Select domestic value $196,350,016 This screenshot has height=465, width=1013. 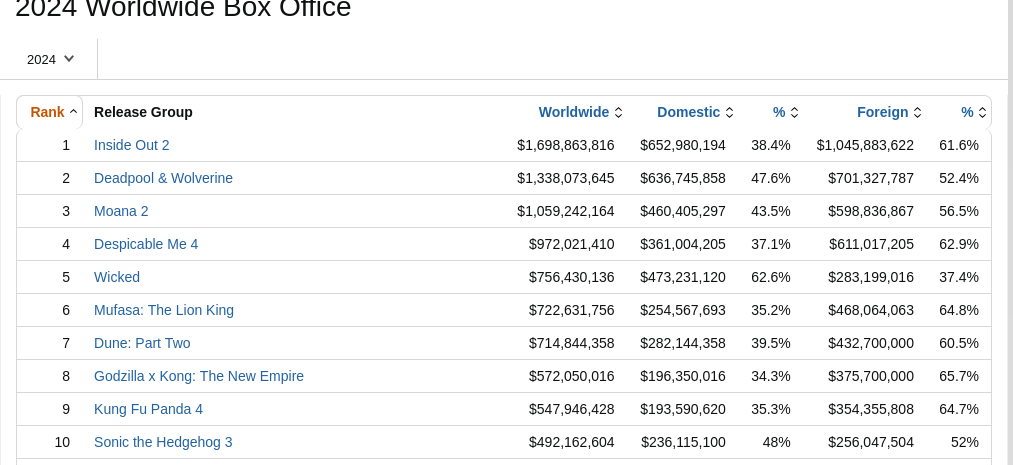point(683,376)
